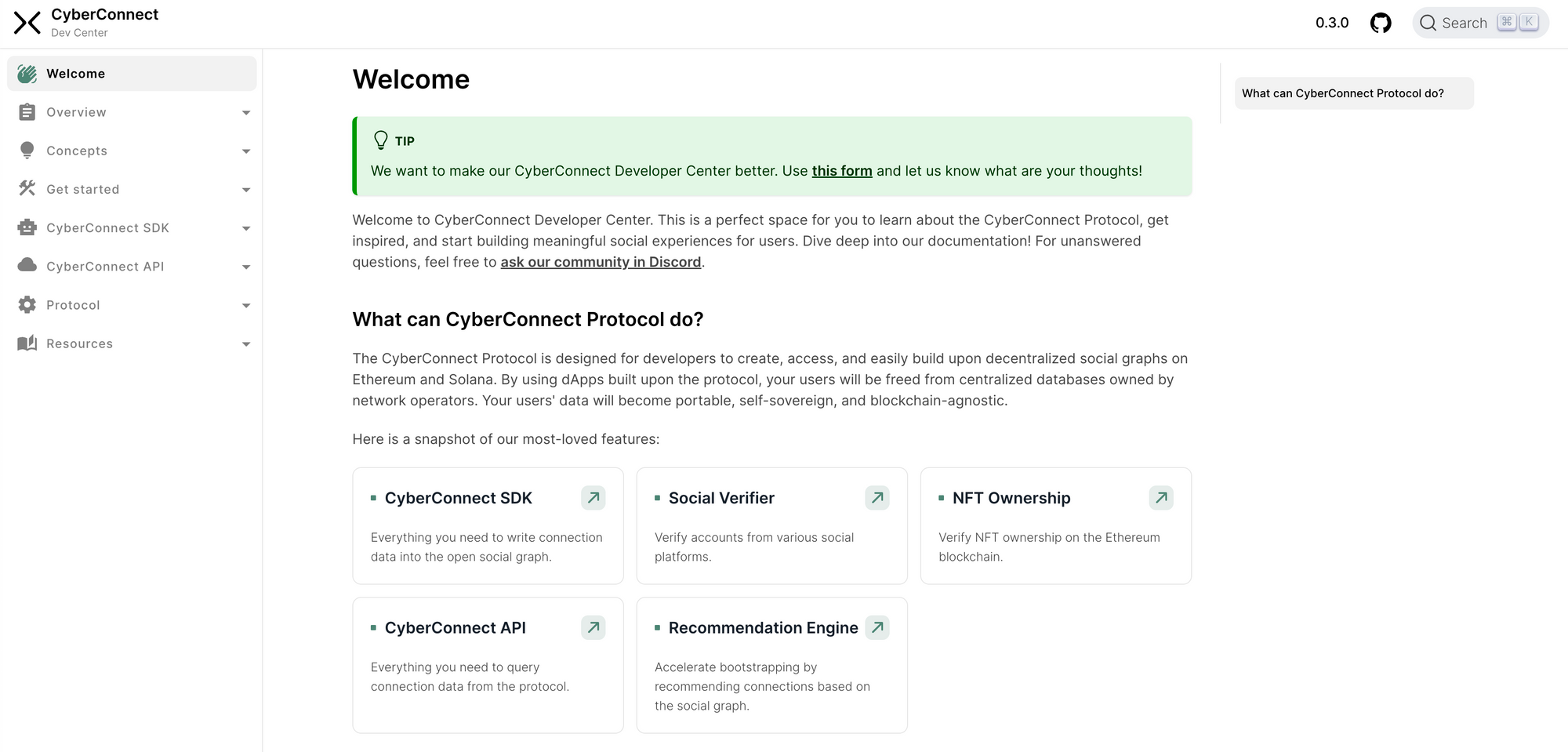Viewport: 1568px width, 752px height.
Task: Open the NFT Ownership card title
Action: [x=1011, y=498]
